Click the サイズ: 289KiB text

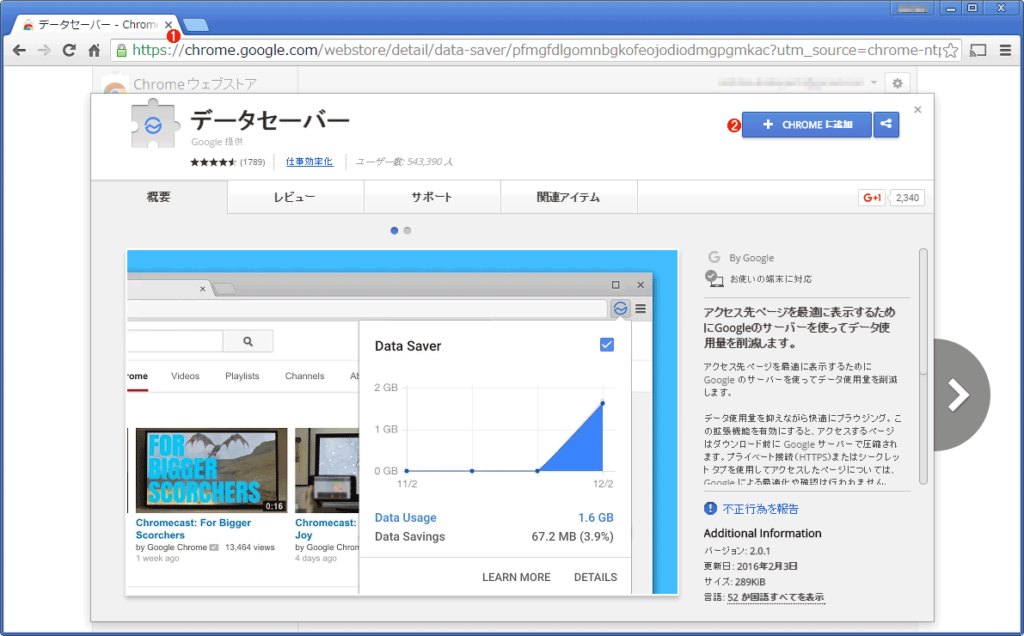735,582
